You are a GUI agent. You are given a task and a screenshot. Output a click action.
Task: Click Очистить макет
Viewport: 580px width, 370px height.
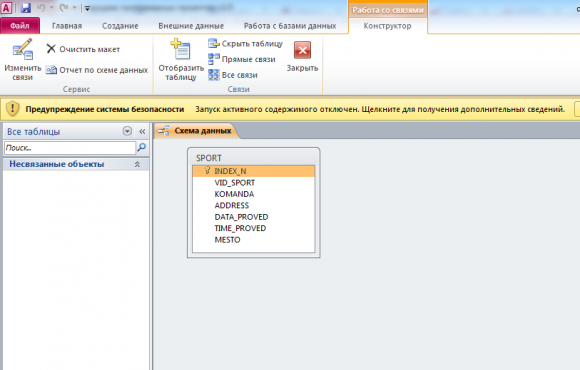83,49
